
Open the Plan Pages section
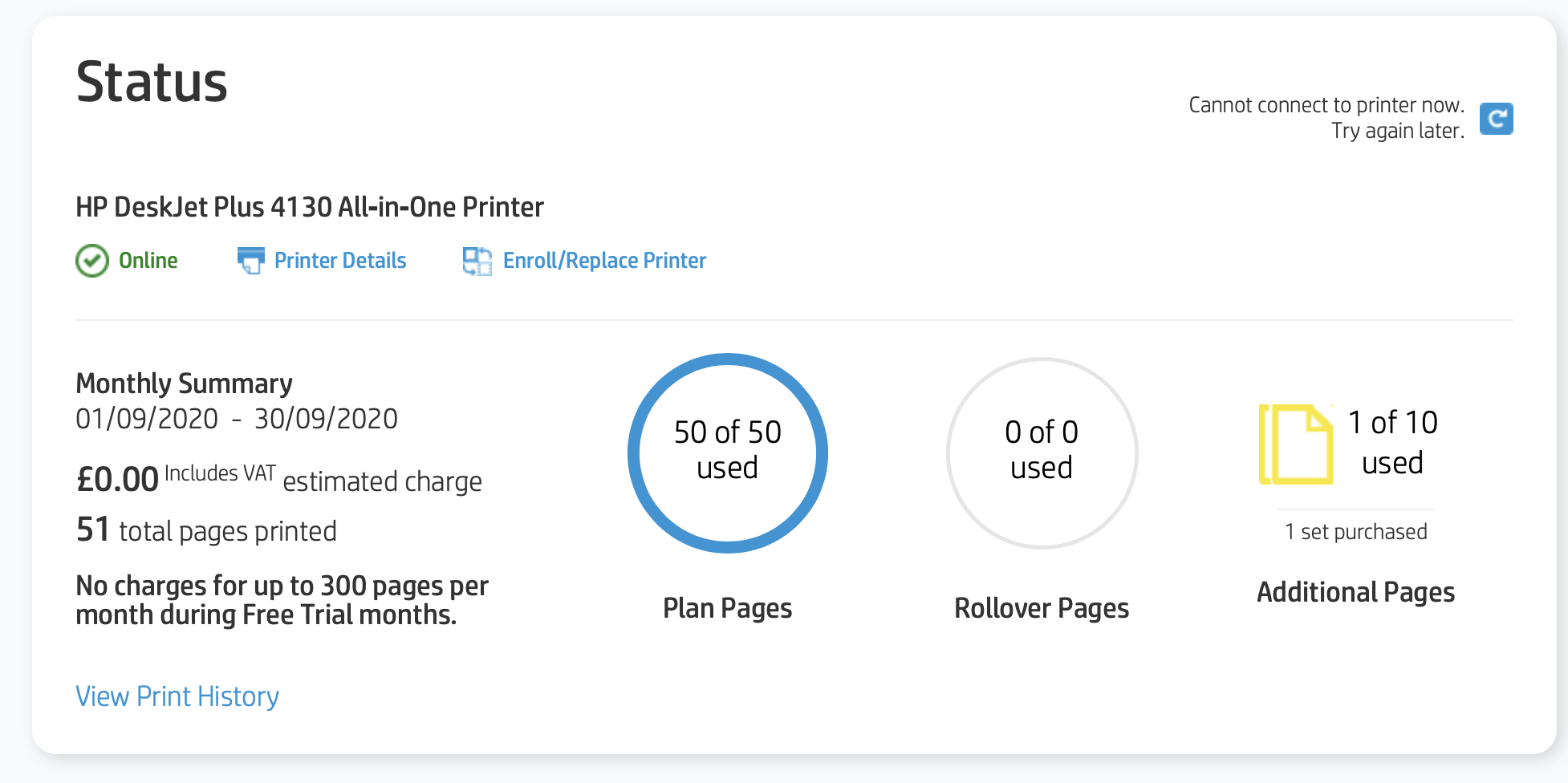point(726,608)
